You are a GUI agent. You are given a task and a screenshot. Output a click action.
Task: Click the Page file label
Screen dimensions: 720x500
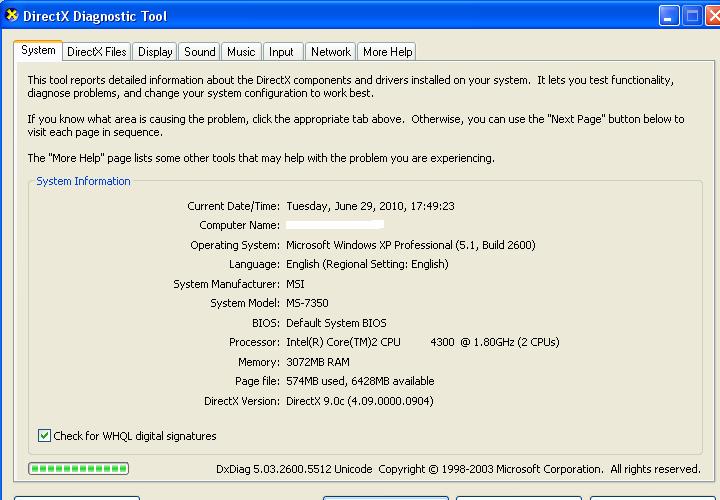pyautogui.click(x=257, y=381)
